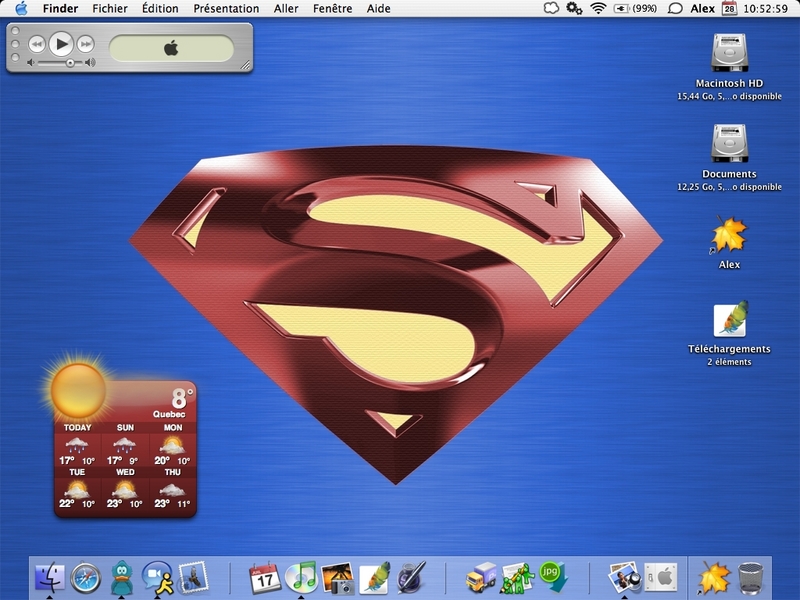800x600 pixels.
Task: Click the THU forecast in weather widget
Action: (172, 489)
